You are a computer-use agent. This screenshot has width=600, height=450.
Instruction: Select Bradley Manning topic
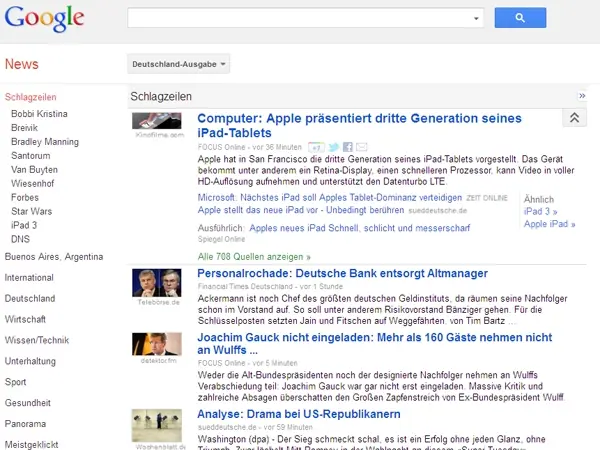coord(45,142)
